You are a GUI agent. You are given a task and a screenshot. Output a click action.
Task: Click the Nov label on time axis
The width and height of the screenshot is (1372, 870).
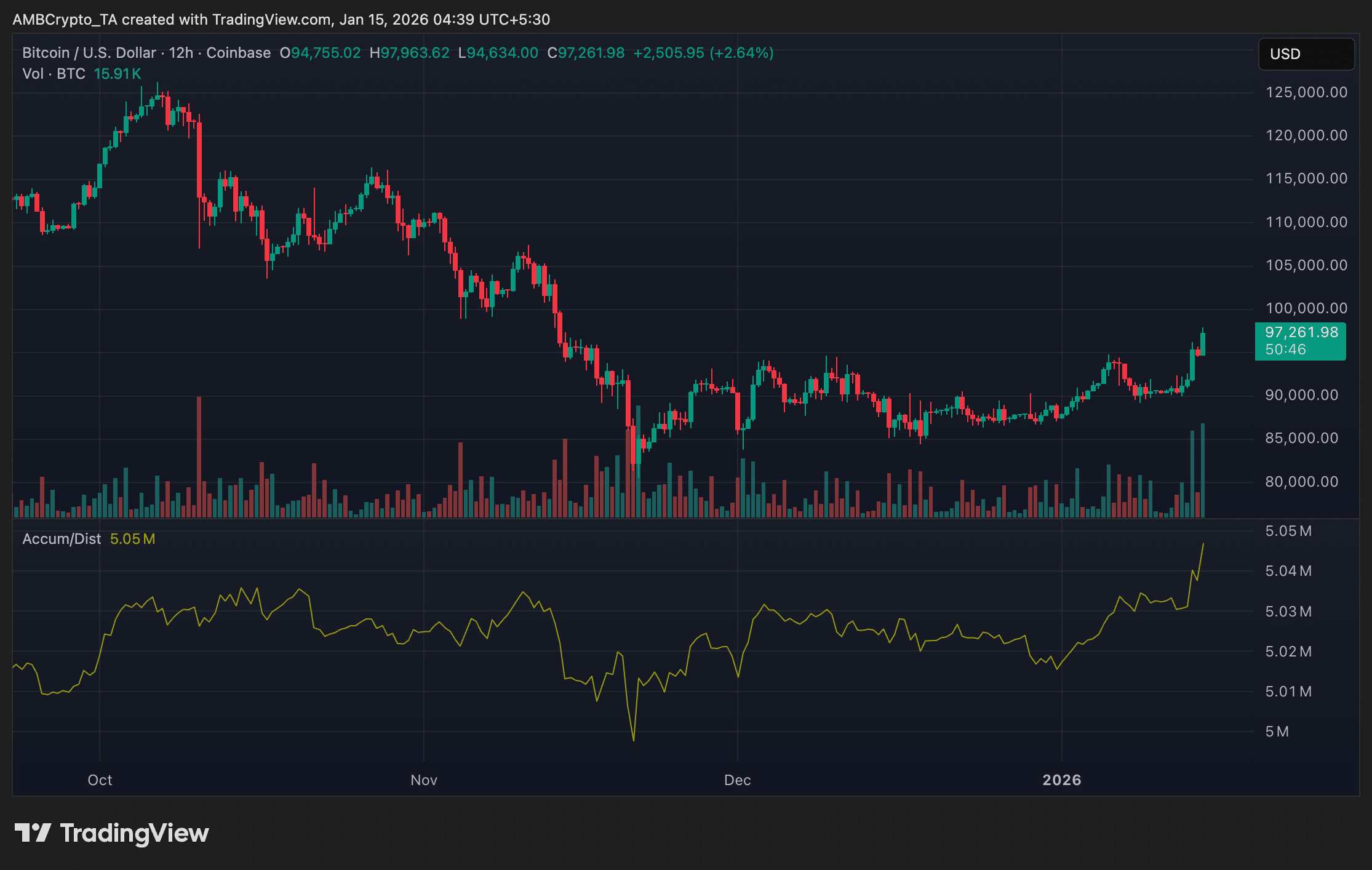point(424,780)
